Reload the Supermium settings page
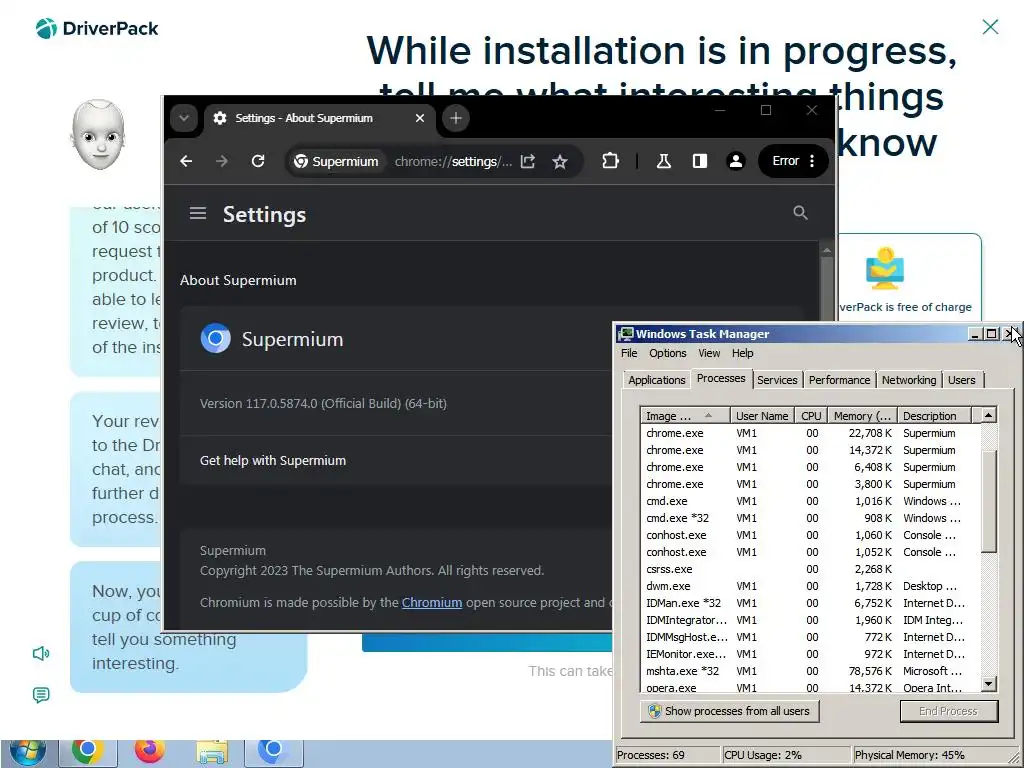The height and width of the screenshot is (768, 1024). coord(258,161)
